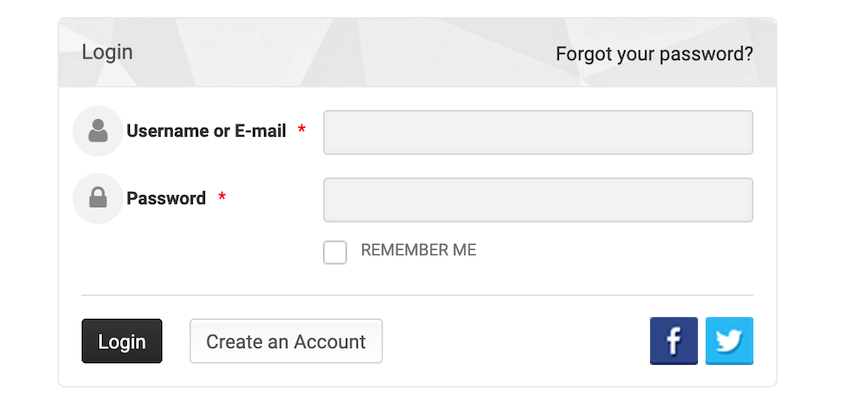Focus the Username or E-mail input field

(538, 132)
